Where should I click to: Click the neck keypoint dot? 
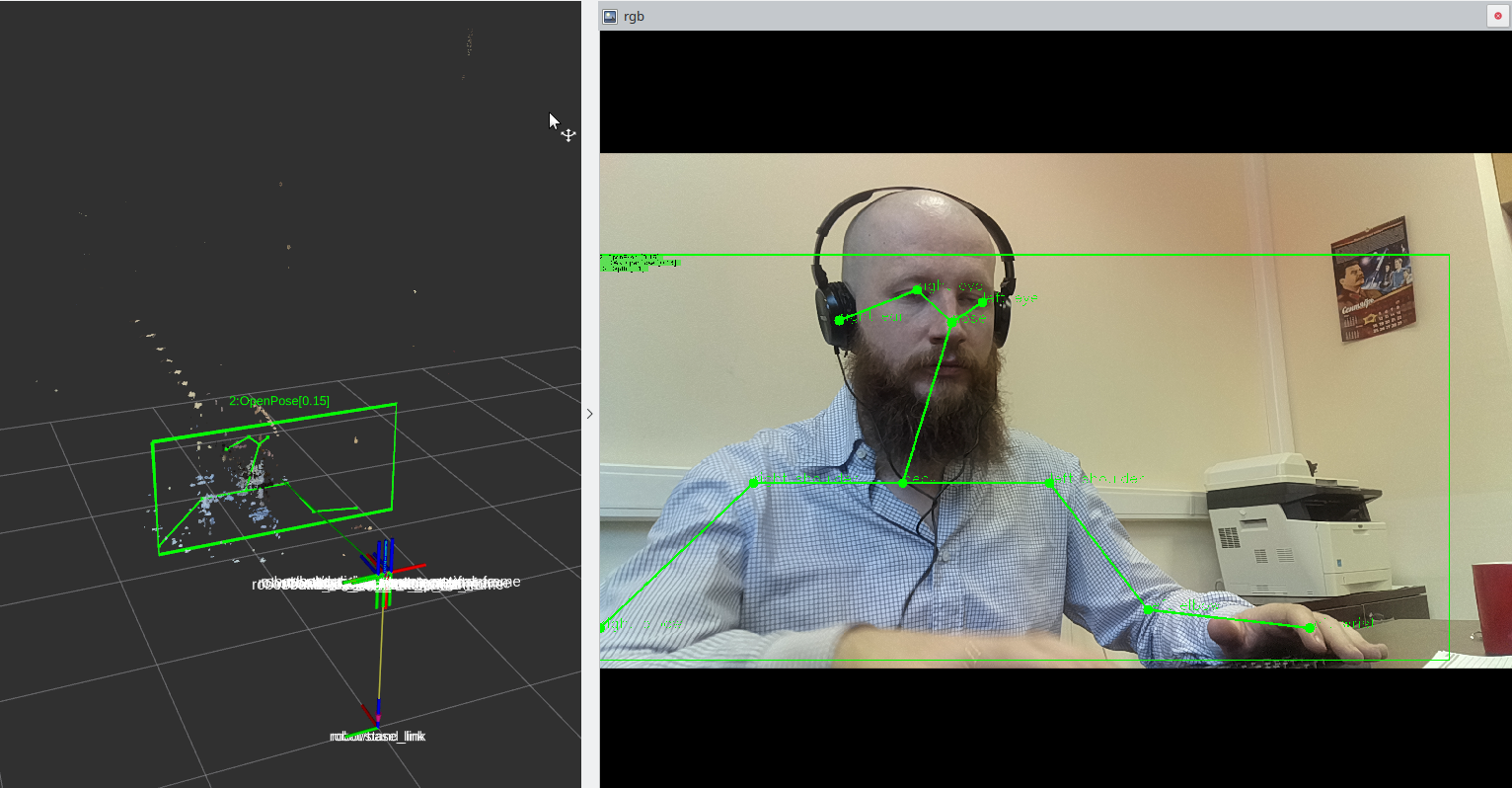(903, 483)
